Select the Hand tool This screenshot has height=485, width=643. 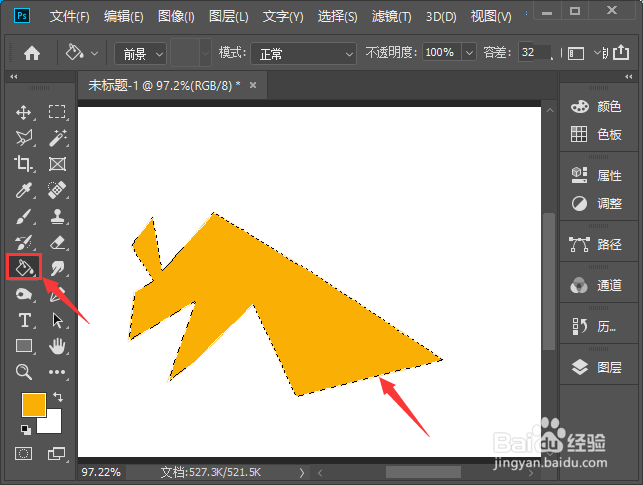(x=57, y=346)
